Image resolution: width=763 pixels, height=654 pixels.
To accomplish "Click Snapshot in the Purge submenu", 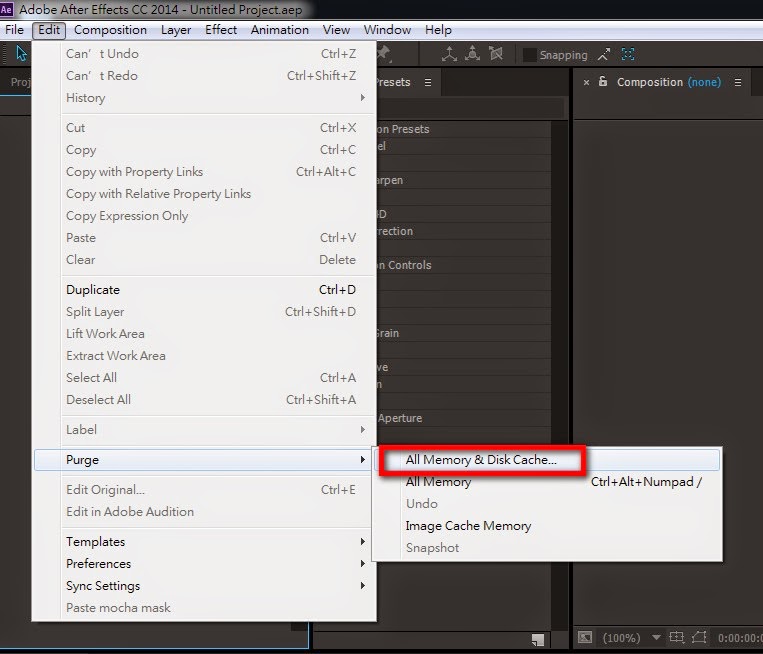I will coord(548,547).
